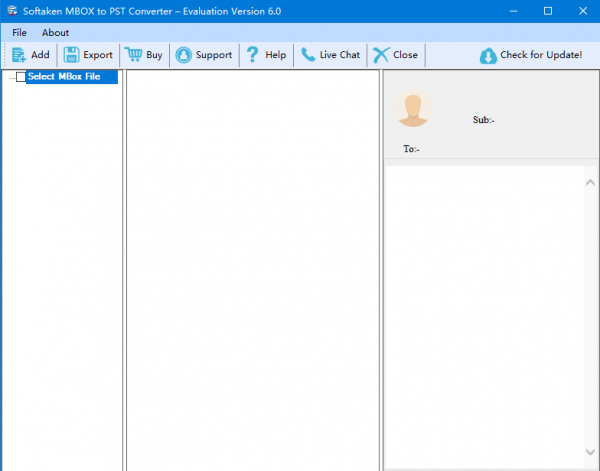Click the 'To:-' label

pos(411,149)
